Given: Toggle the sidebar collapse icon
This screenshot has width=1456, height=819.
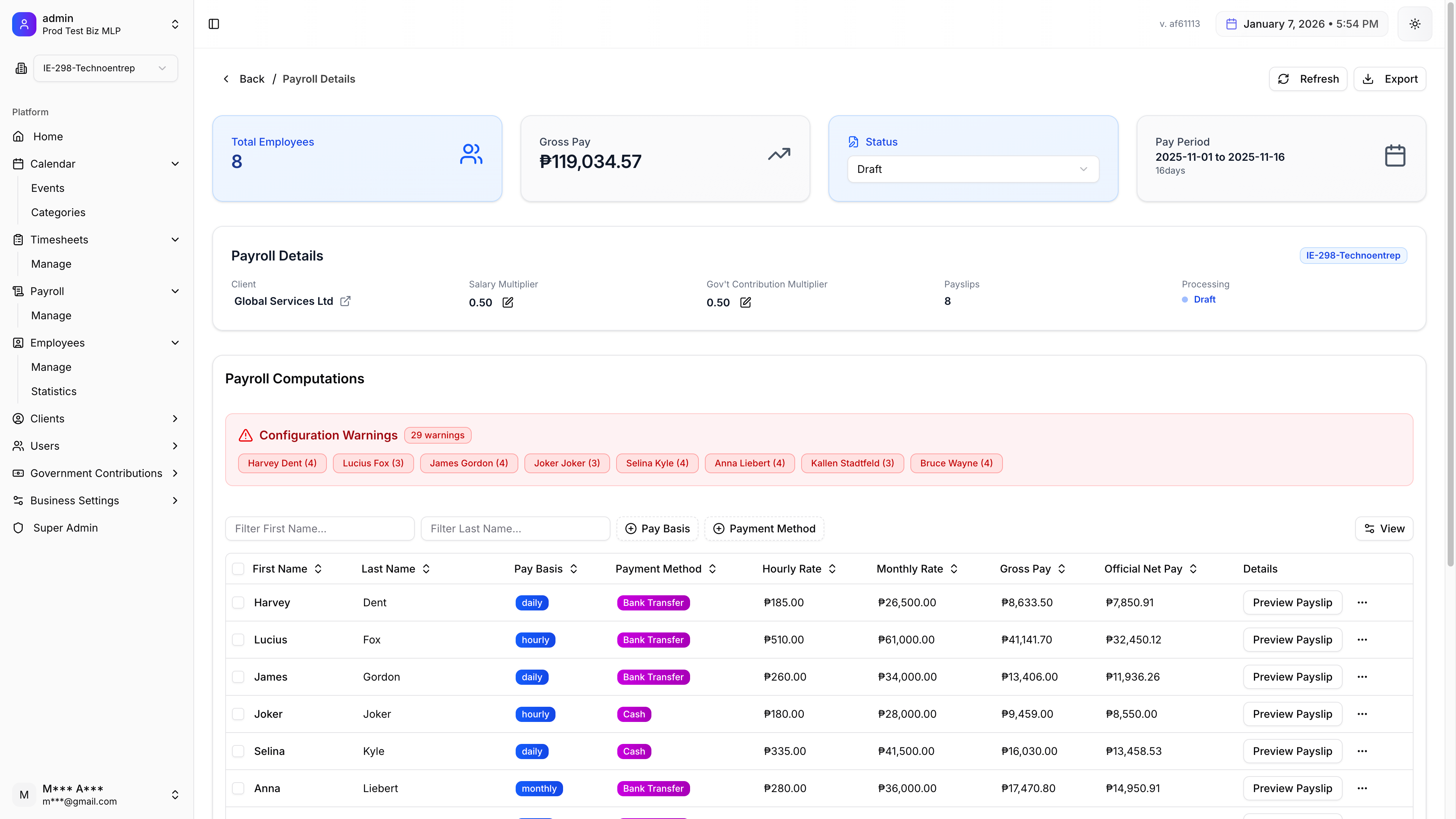Looking at the screenshot, I should coord(213,24).
